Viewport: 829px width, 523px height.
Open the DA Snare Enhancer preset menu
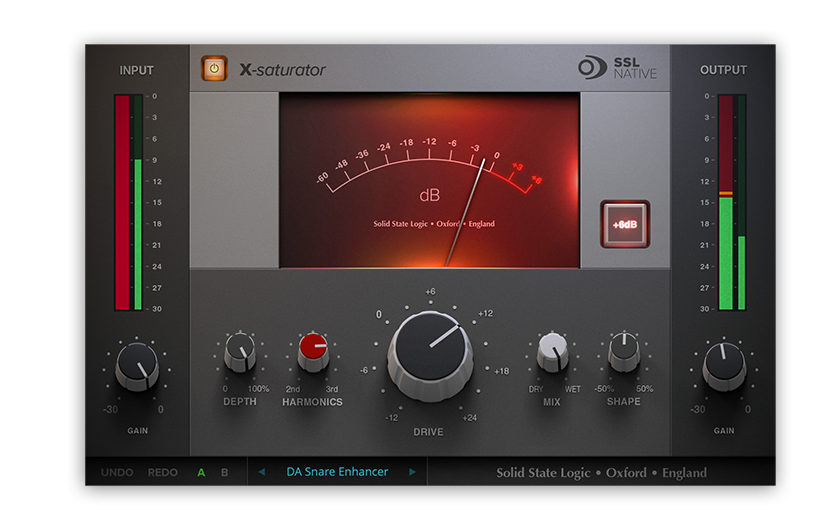(x=337, y=472)
